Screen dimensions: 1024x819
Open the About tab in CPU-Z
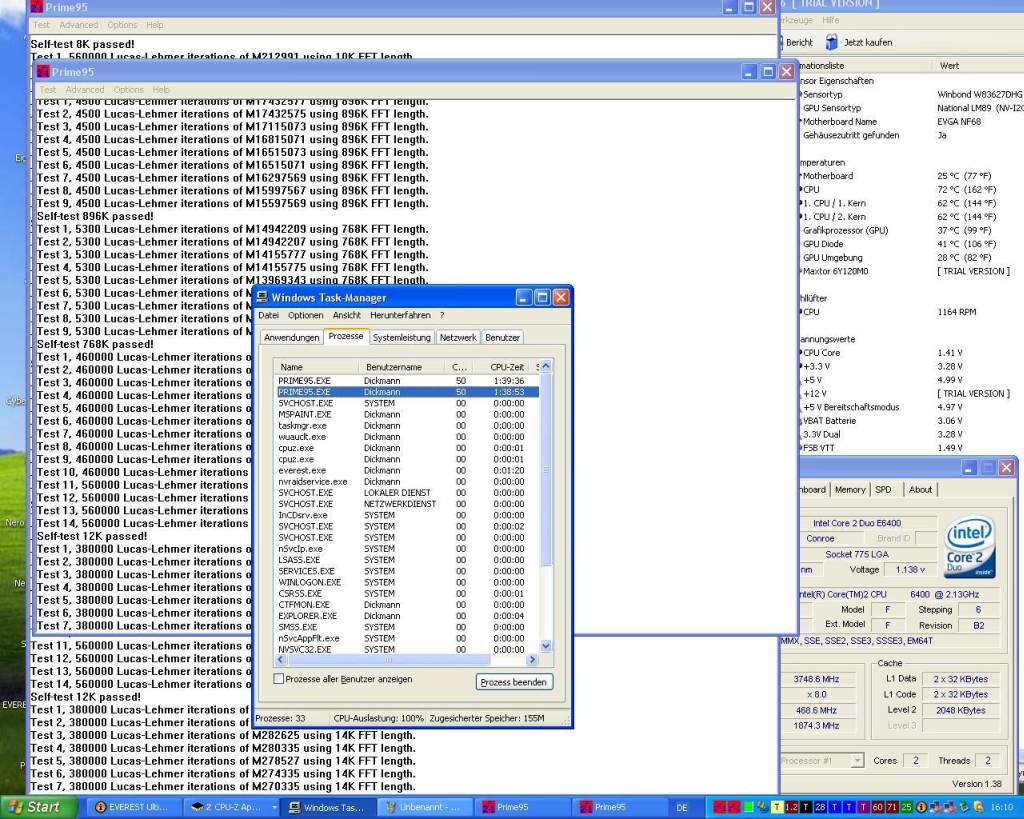(920, 489)
